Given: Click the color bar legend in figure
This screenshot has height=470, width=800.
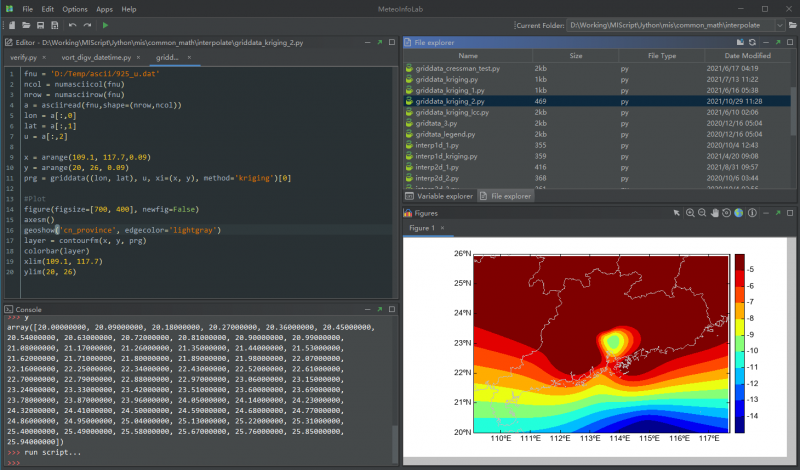Looking at the screenshot, I should pos(741,340).
